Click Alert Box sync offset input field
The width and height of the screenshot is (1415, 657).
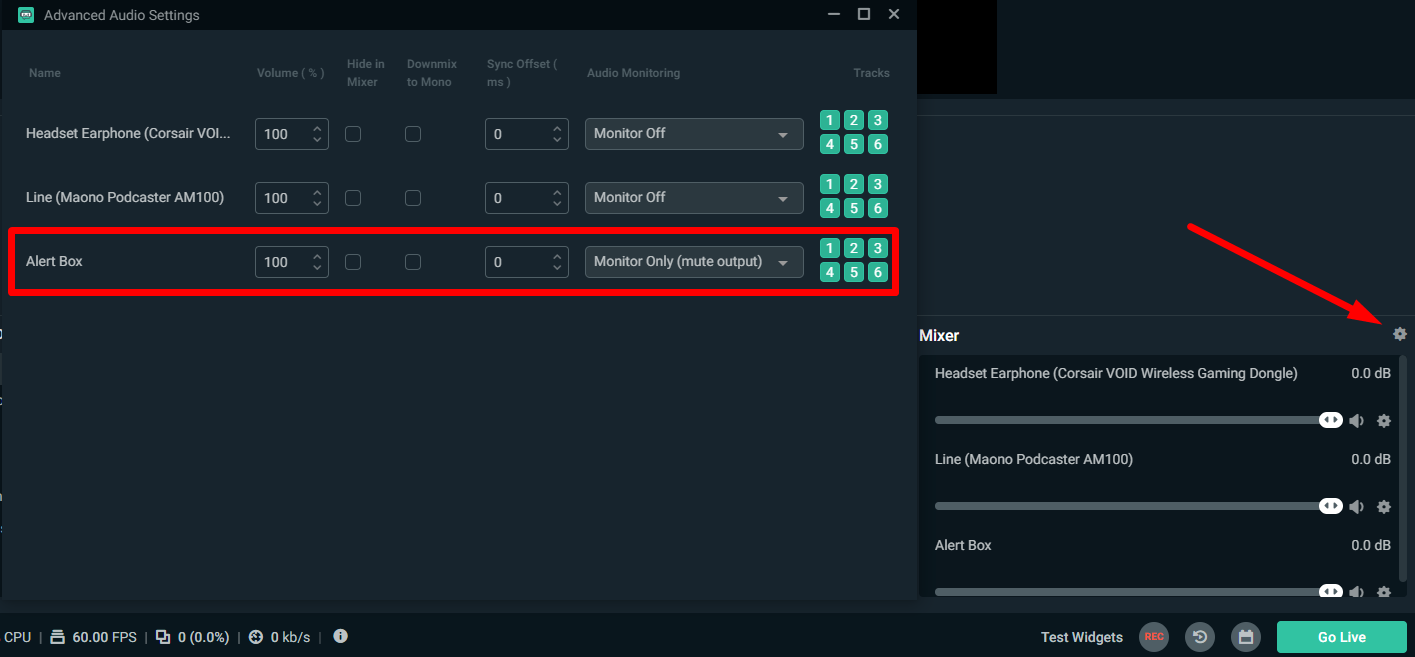516,262
